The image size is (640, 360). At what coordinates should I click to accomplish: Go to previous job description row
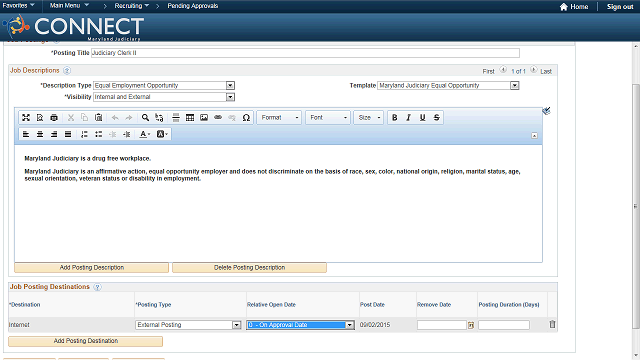point(503,70)
